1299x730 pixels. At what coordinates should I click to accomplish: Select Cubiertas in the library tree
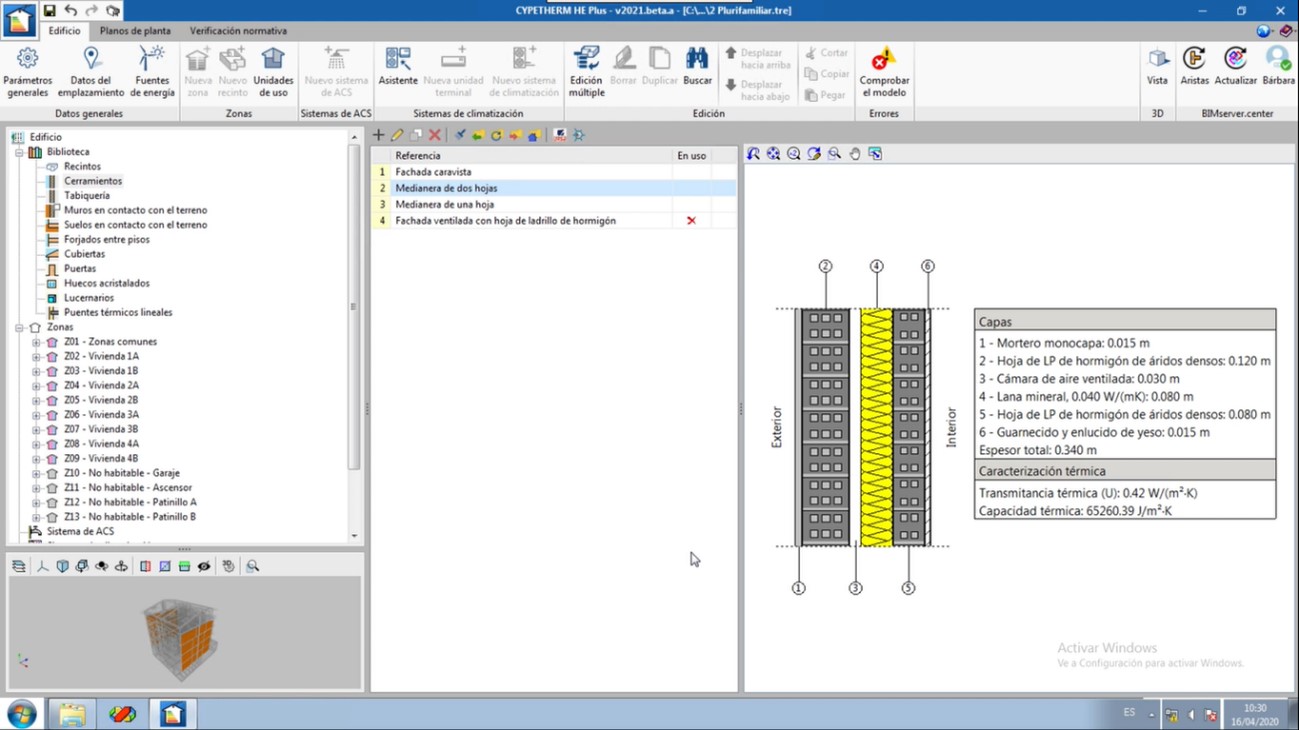tap(84, 254)
